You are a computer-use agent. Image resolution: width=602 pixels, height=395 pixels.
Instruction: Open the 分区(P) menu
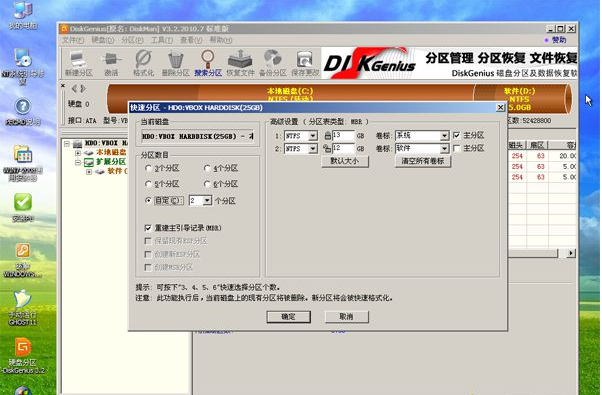click(132, 40)
